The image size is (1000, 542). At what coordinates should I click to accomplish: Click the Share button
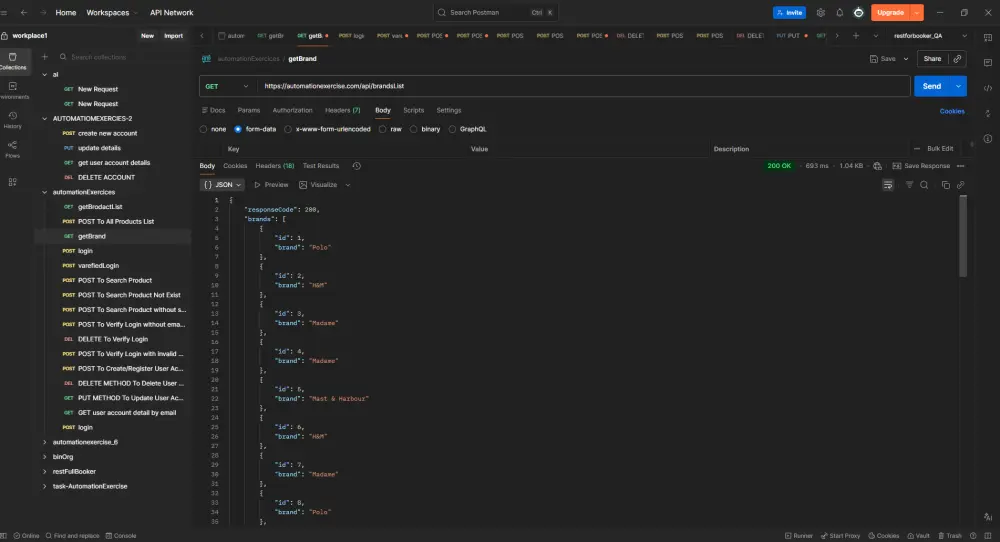[x=932, y=59]
